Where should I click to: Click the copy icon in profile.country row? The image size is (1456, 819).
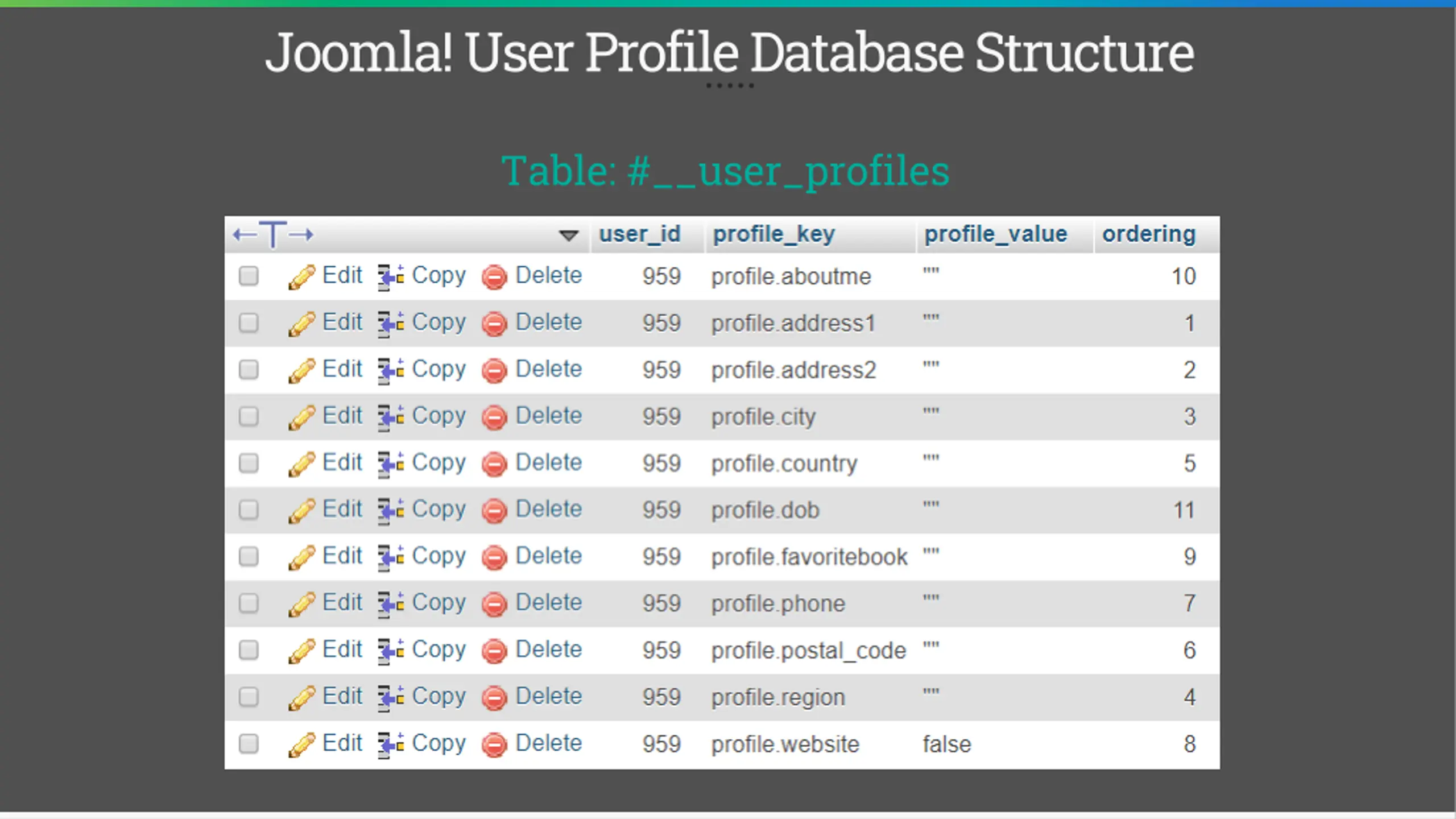pyautogui.click(x=391, y=464)
